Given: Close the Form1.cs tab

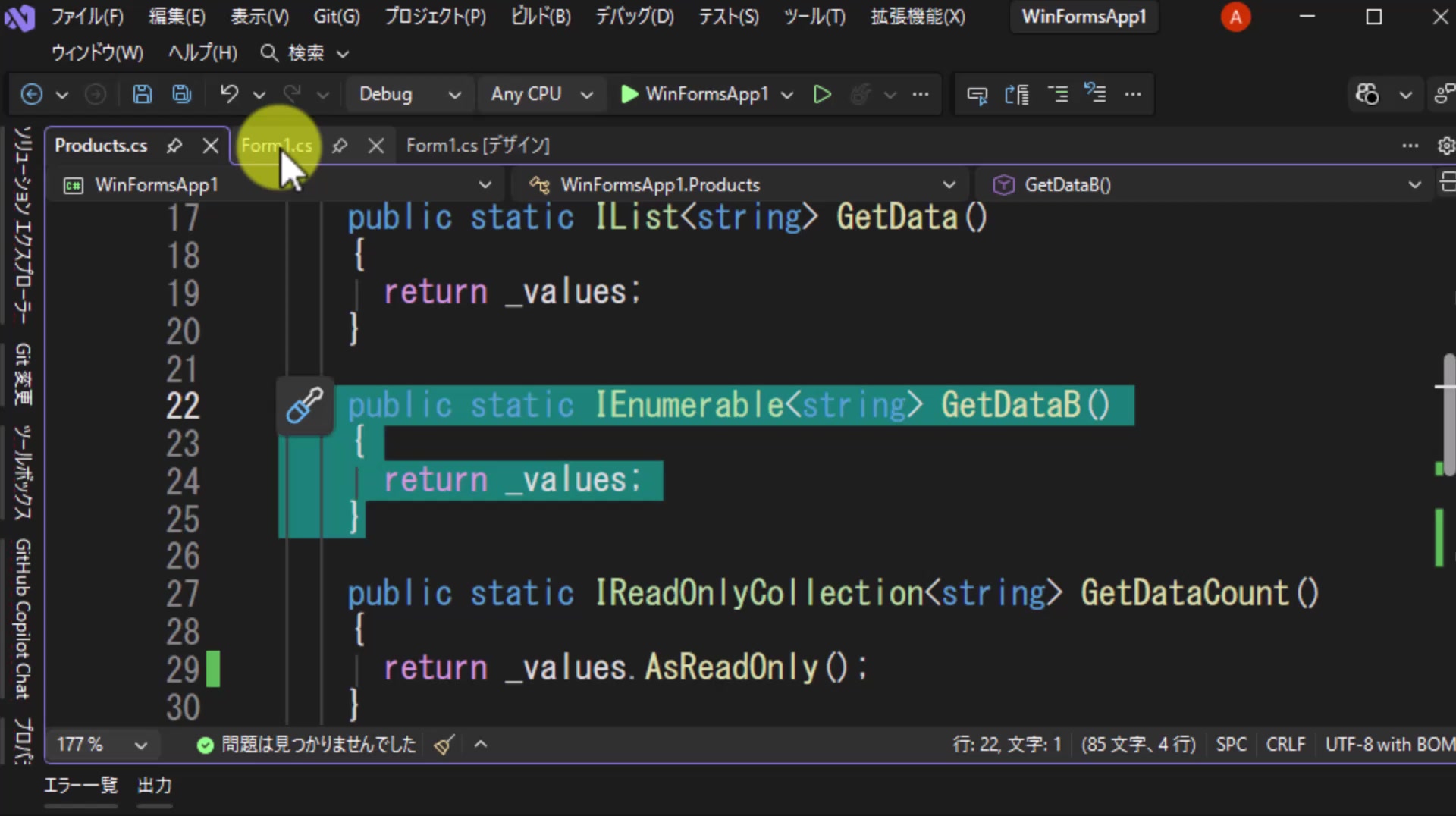Looking at the screenshot, I should point(376,146).
